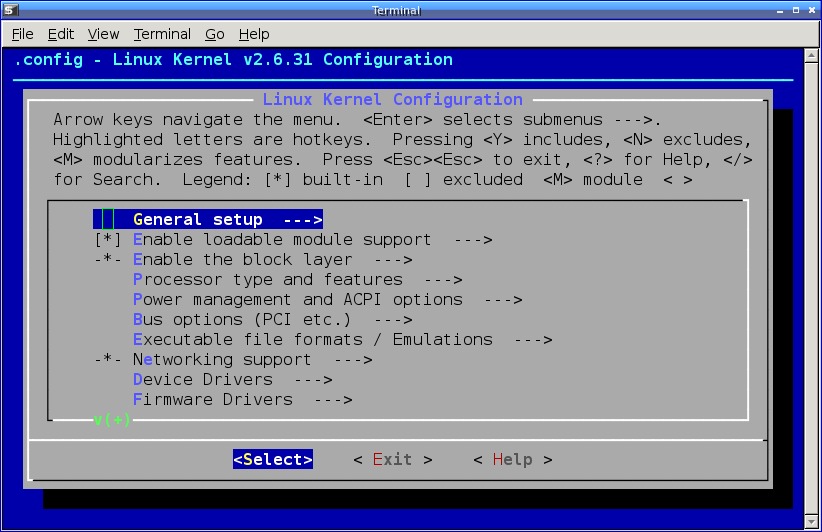Image resolution: width=822 pixels, height=532 pixels.
Task: Minimize the Terminal window
Action: coord(780,10)
